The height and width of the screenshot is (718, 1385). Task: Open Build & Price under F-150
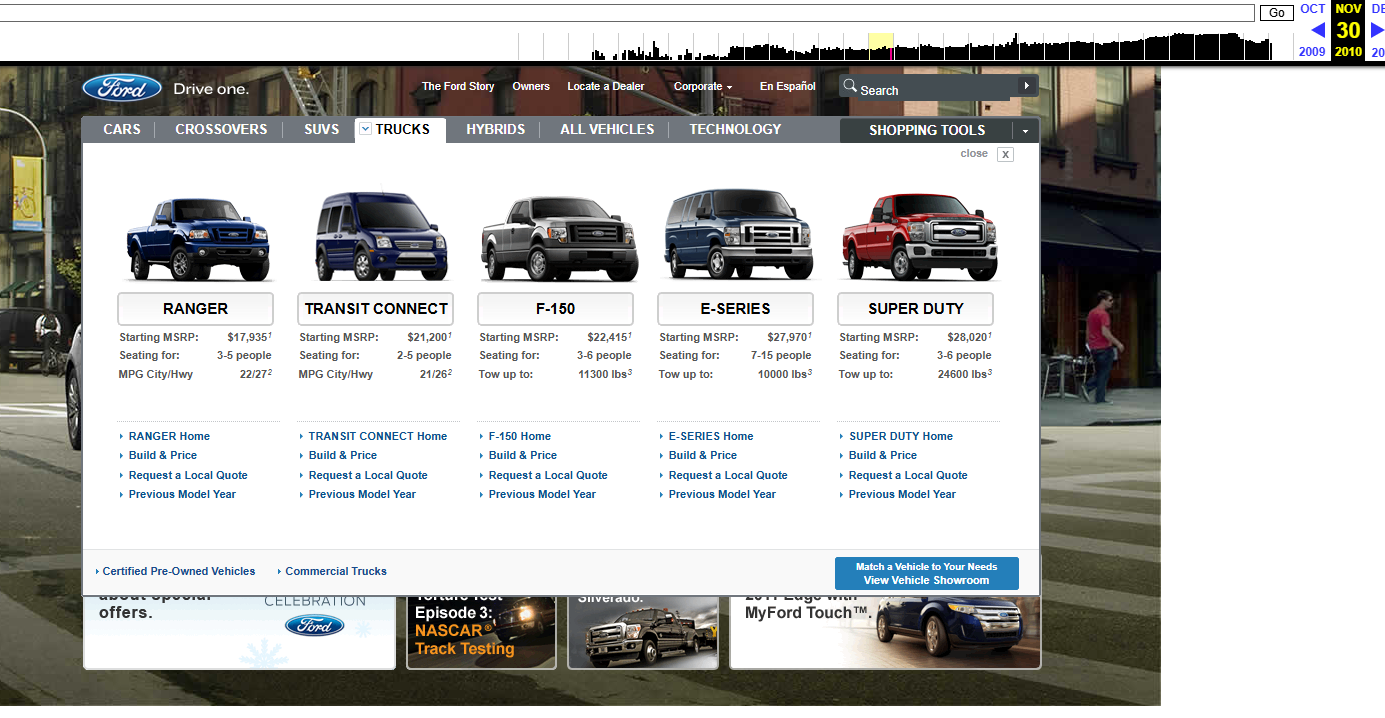coord(523,455)
